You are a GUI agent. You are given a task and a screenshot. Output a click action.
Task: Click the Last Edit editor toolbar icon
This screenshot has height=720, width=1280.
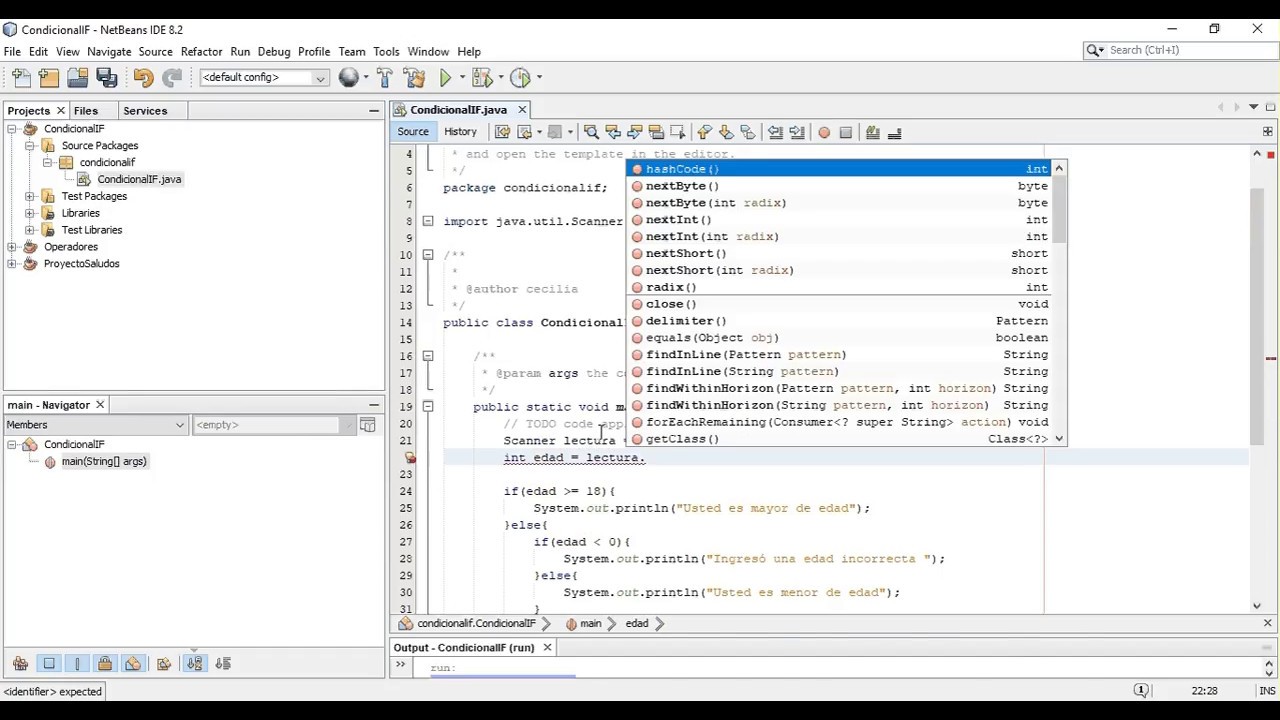(x=503, y=132)
